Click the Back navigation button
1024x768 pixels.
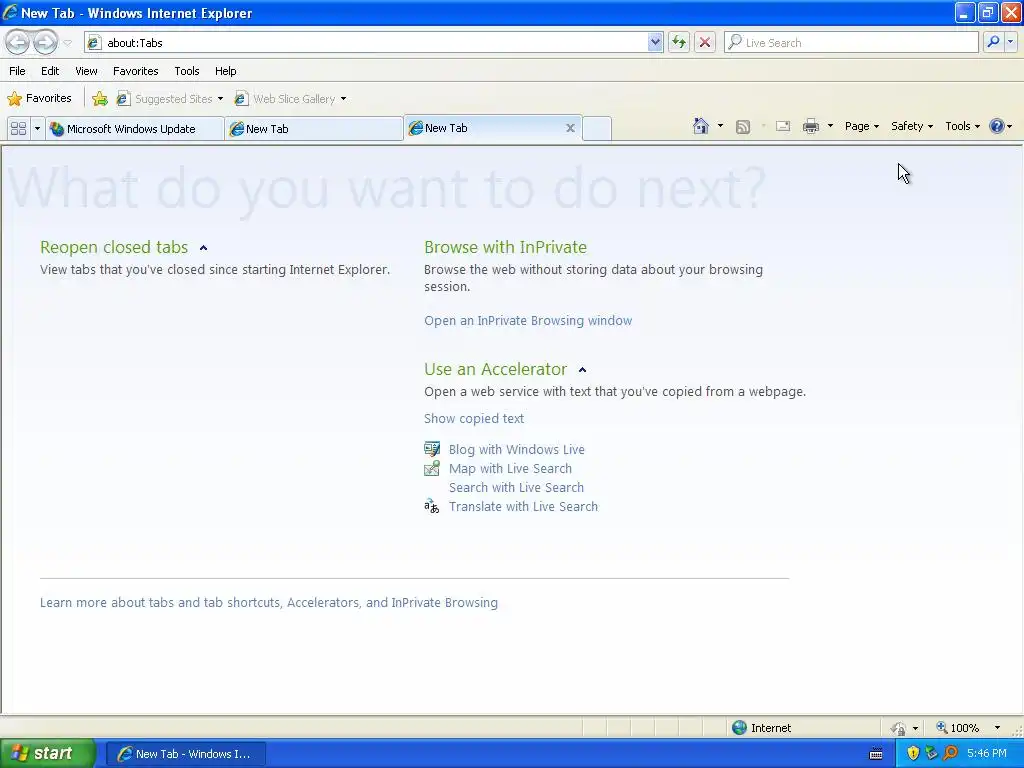18,42
